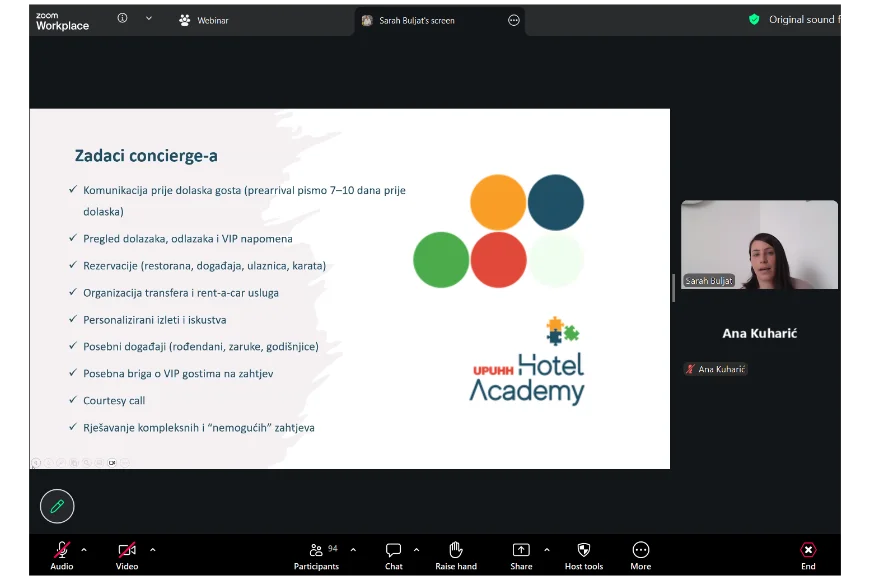Click Sarah Buljat's video thumbnail
The height and width of the screenshot is (580, 870).
coord(759,245)
